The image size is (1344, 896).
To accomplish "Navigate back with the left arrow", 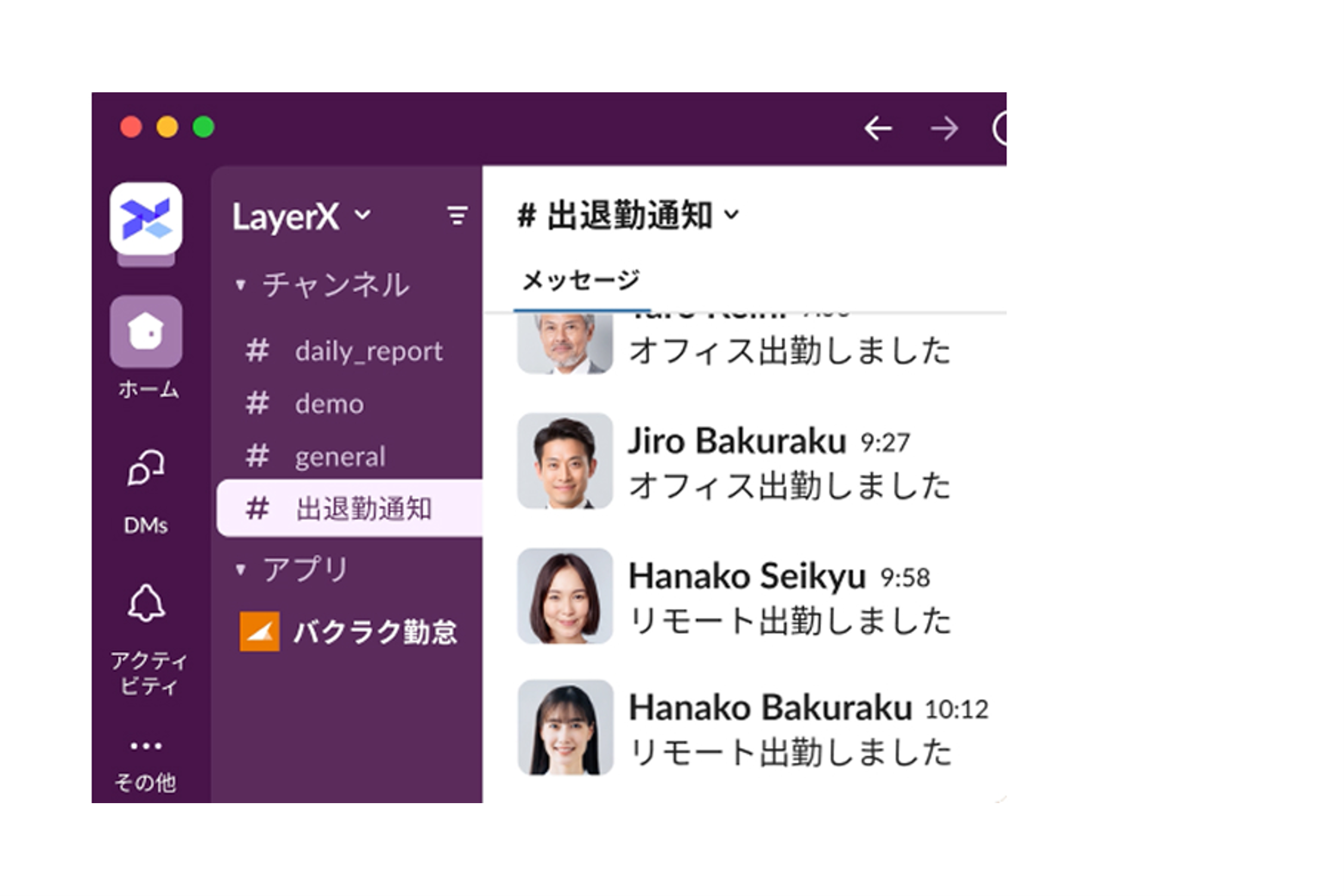I will pos(878,128).
